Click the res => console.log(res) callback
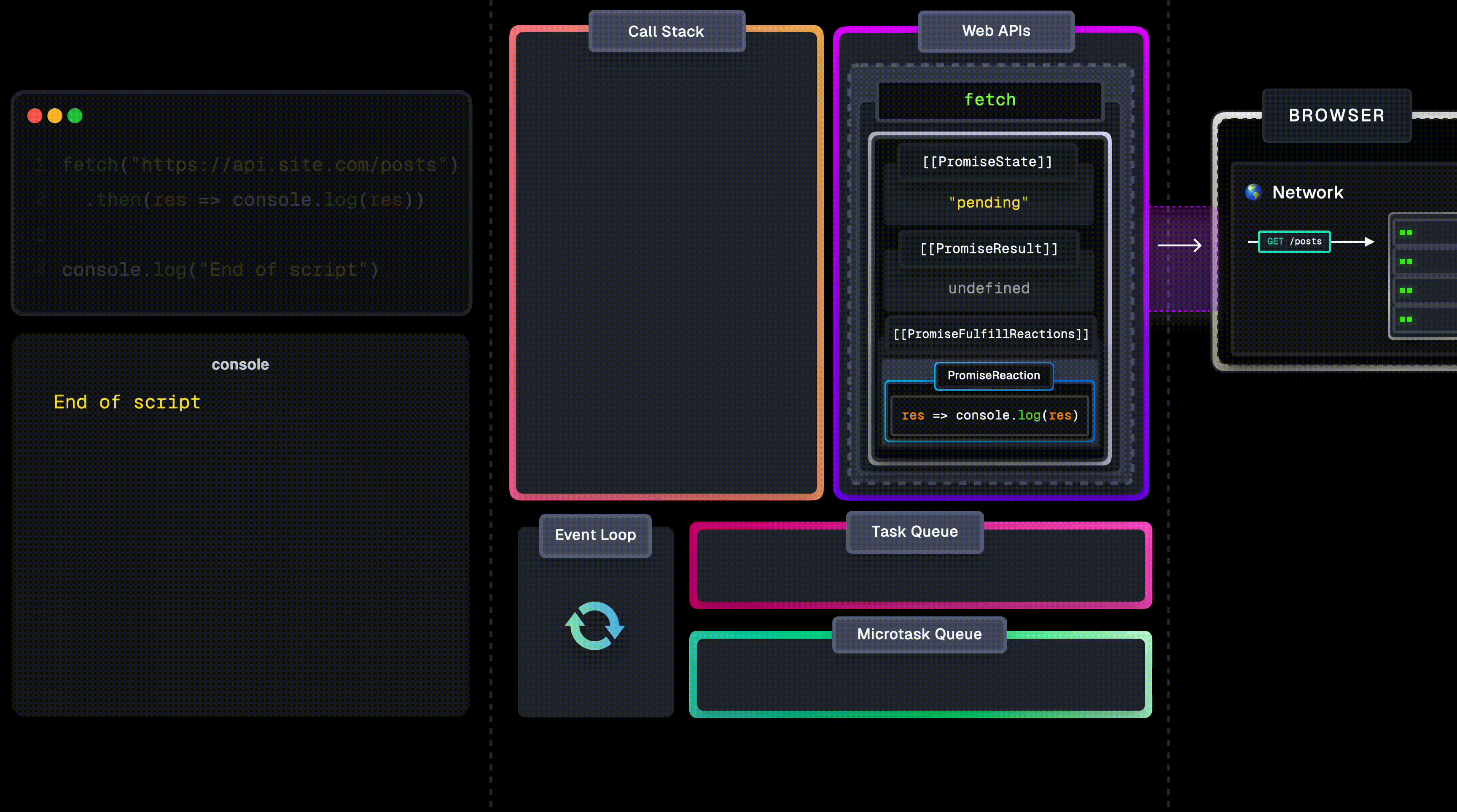 (x=990, y=416)
